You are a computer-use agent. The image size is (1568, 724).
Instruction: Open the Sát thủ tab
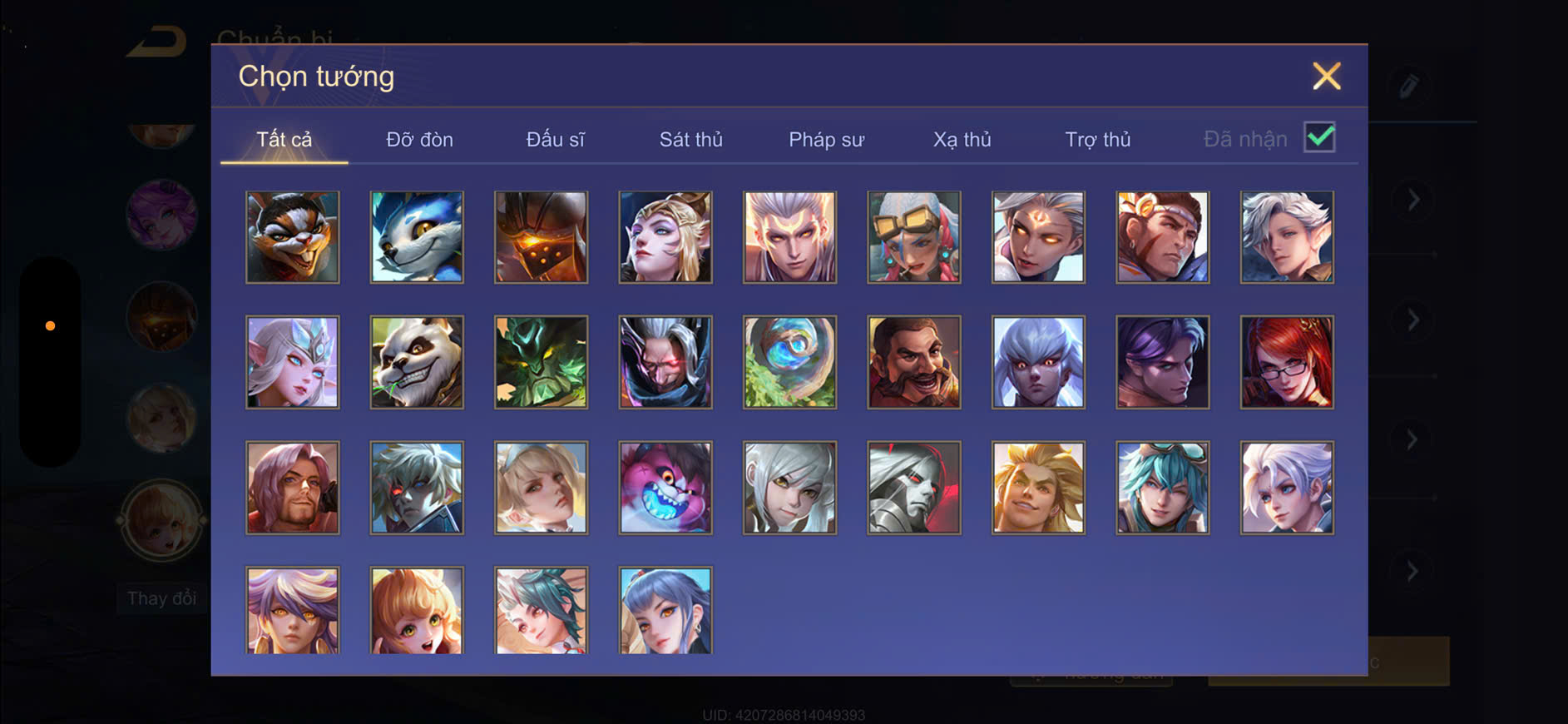point(690,139)
